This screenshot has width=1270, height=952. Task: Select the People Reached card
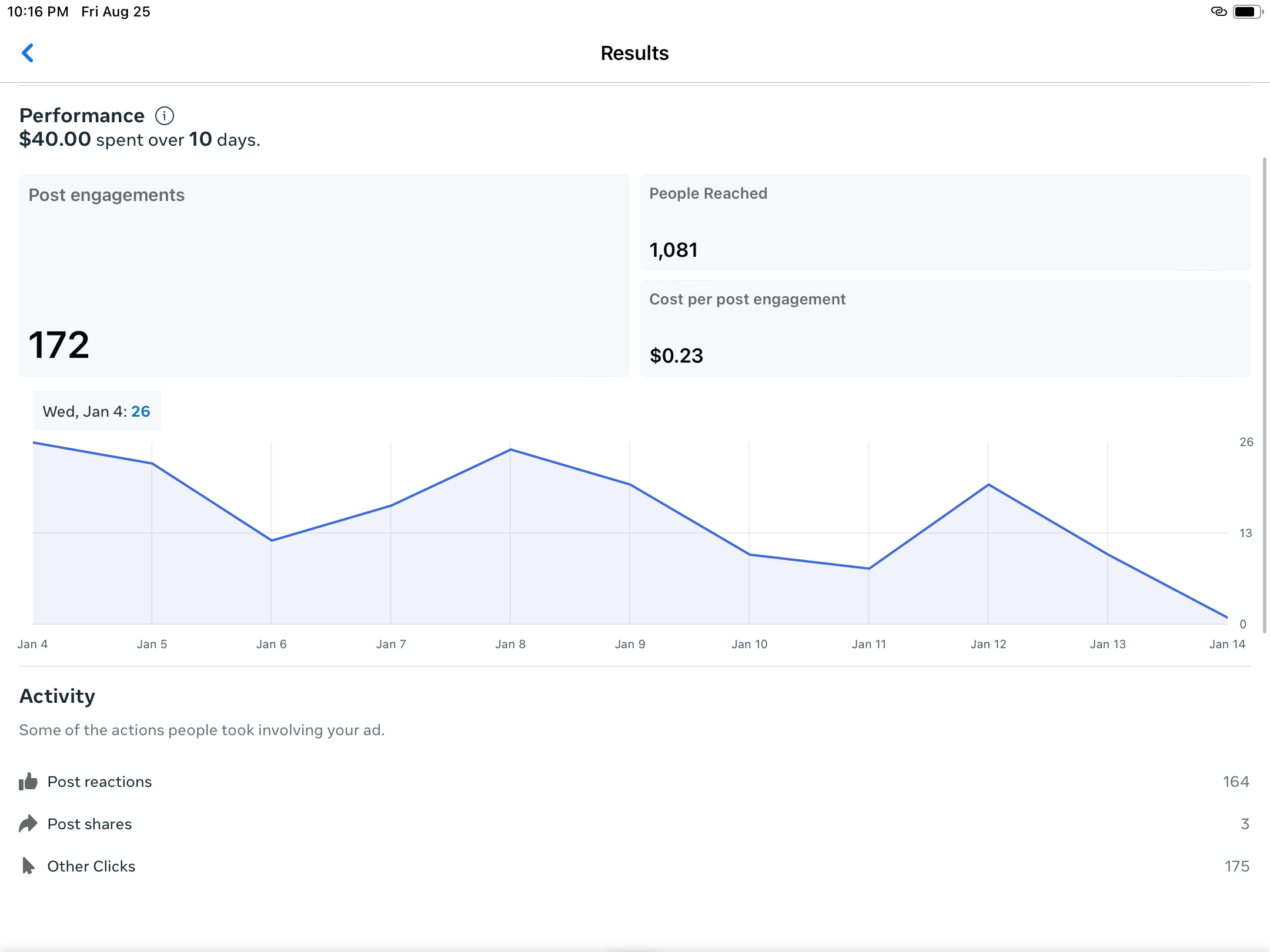(945, 222)
